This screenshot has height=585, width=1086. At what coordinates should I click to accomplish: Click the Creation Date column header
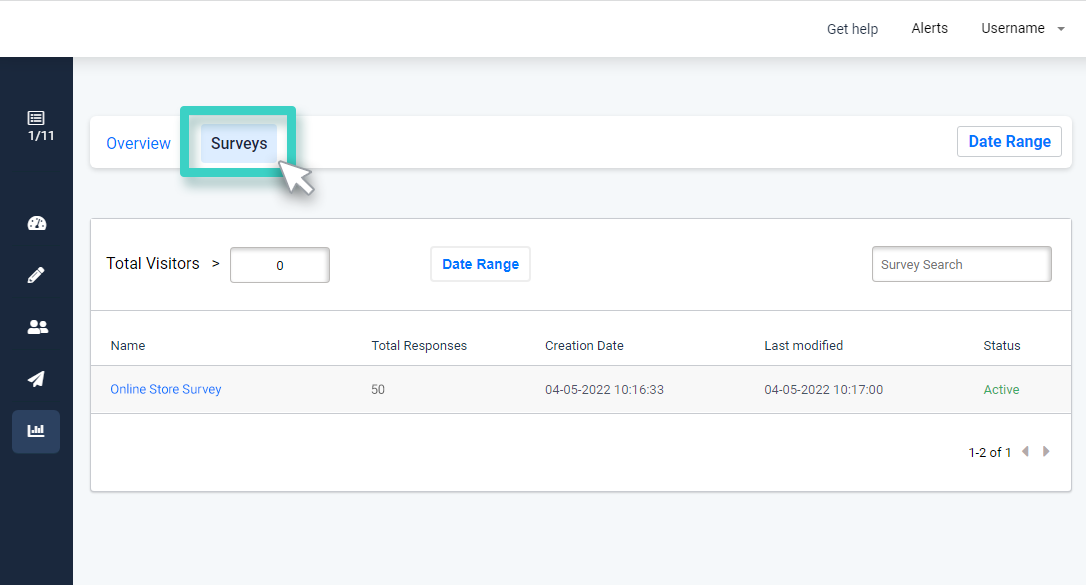(x=584, y=345)
